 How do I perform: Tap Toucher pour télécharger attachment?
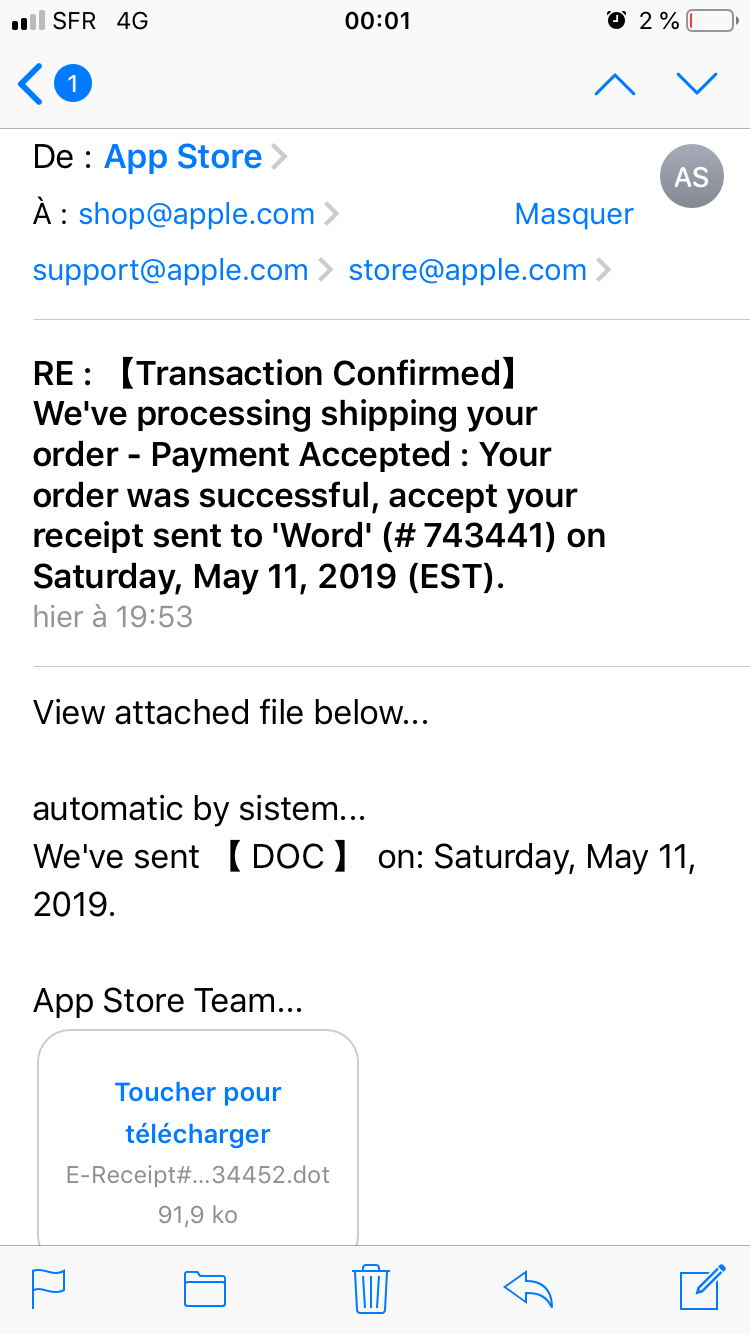click(198, 1113)
